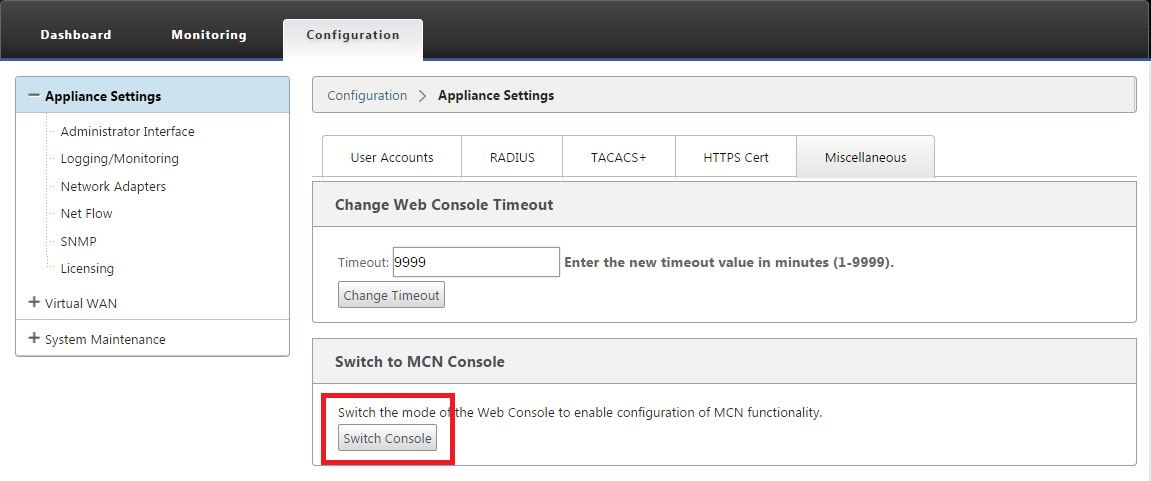Open Administrator Interface in sidebar
This screenshot has height=481, width=1151.
pos(128,131)
